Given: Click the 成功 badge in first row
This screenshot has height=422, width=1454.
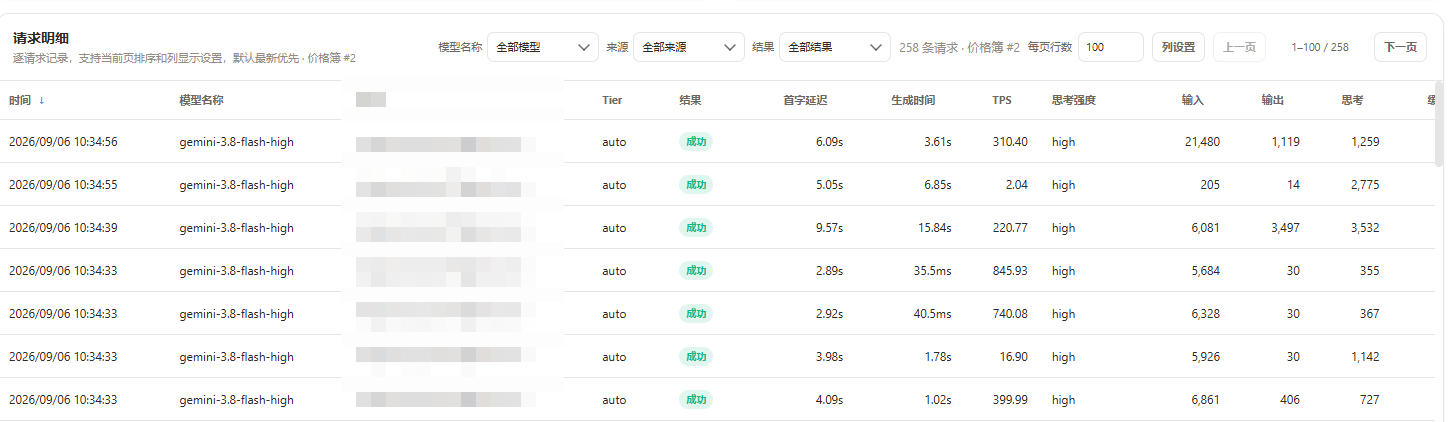Looking at the screenshot, I should pos(695,142).
